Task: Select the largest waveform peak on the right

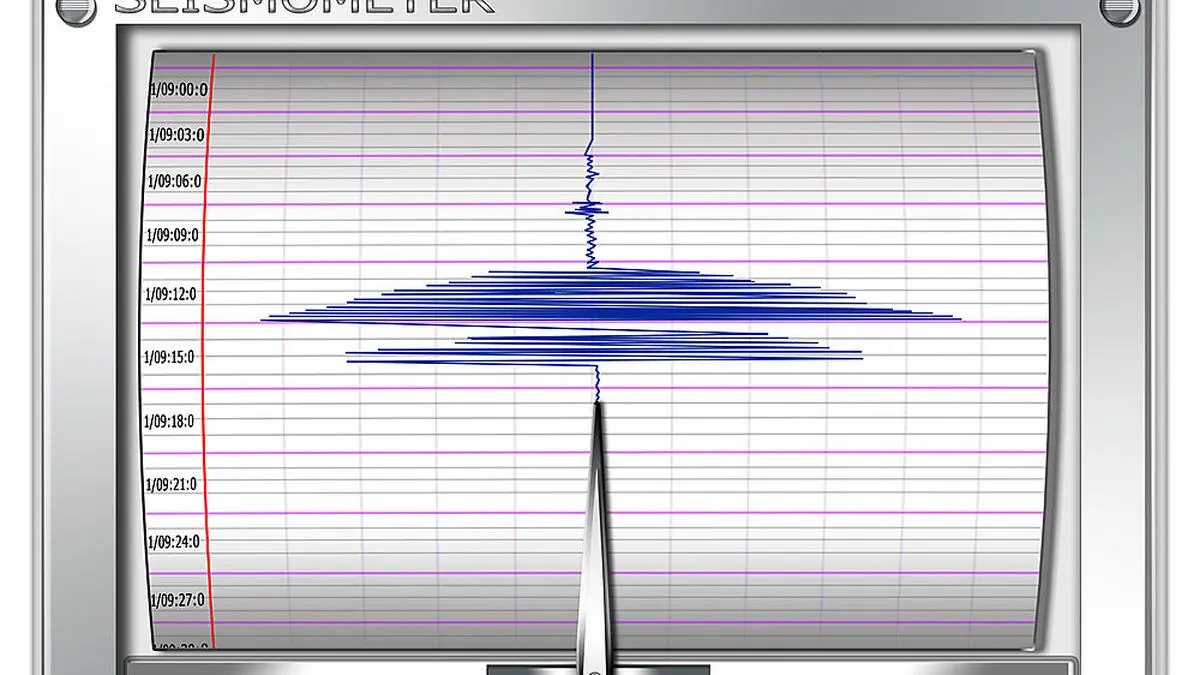Action: 958,320
